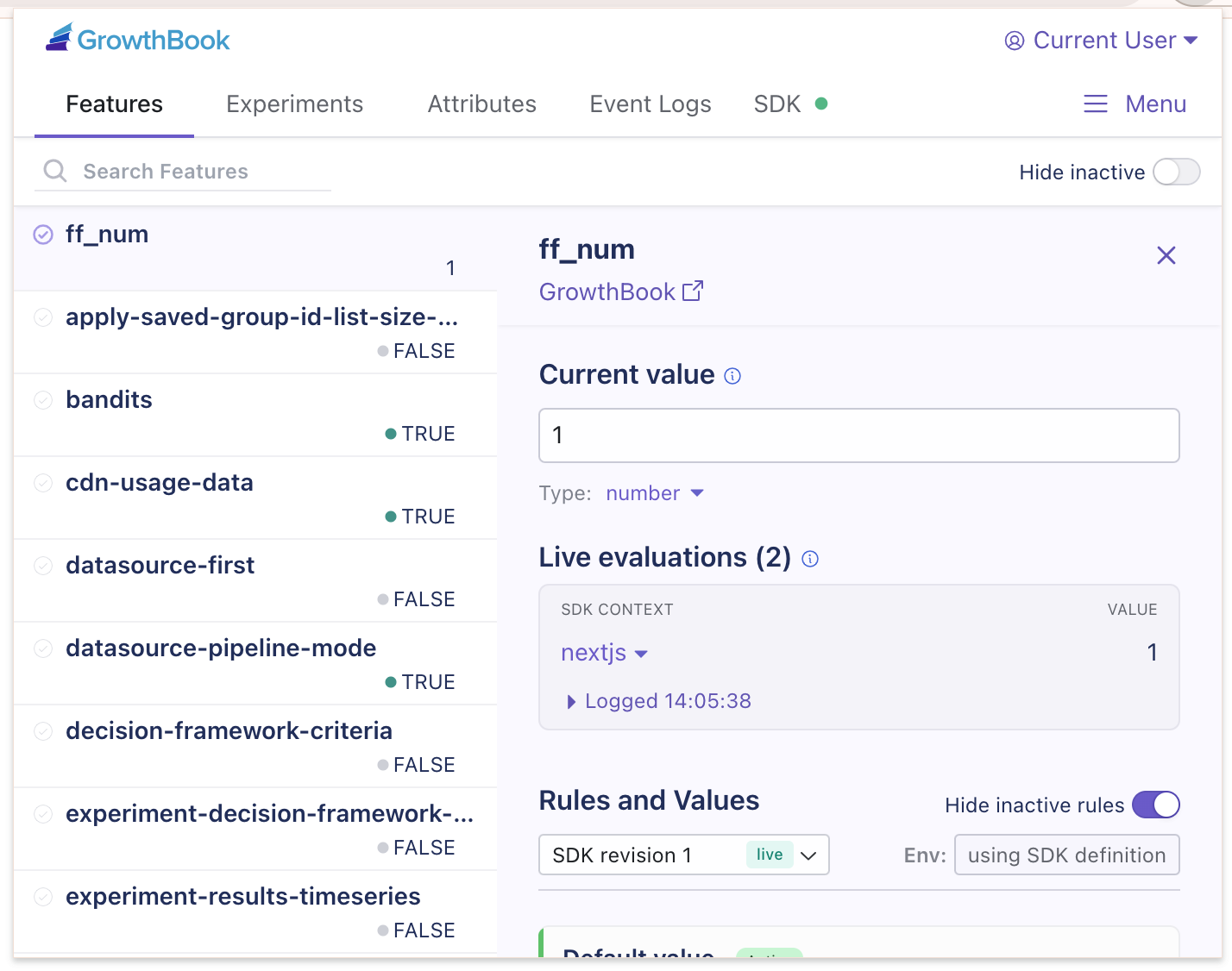Switch to the Features tab
The image size is (1232, 971).
(115, 104)
